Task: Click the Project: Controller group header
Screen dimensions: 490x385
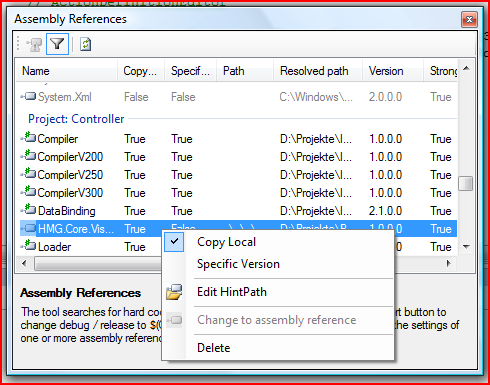Action: [x=76, y=119]
